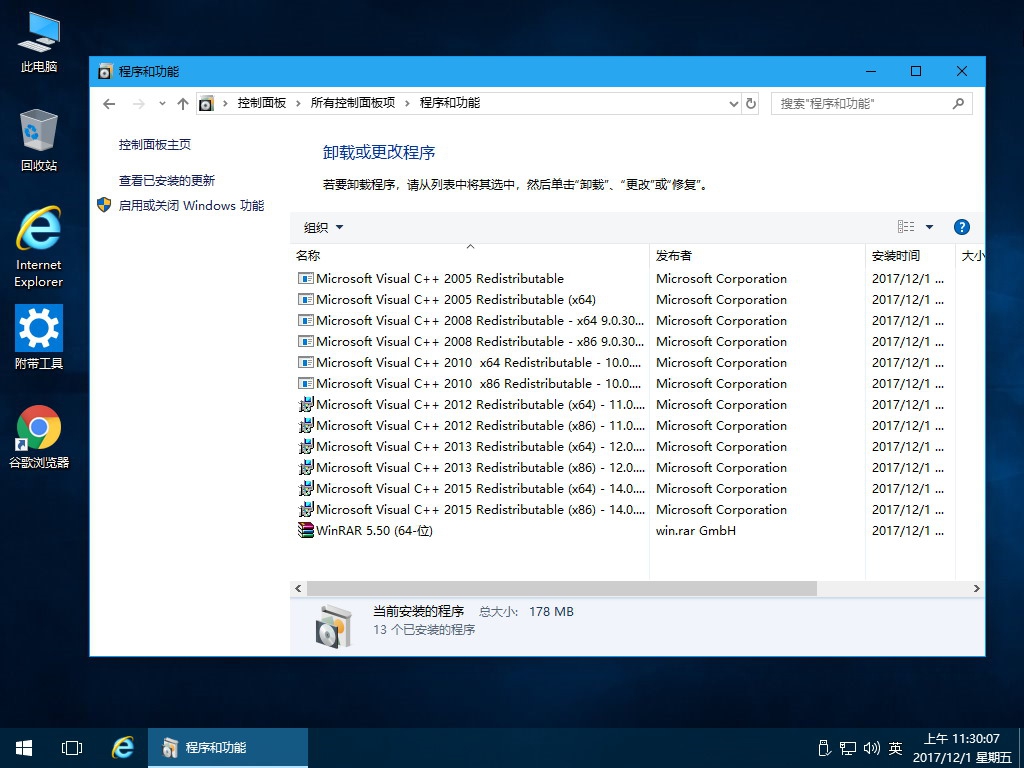Launch Internet Explorer from the taskbar
Image resolution: width=1024 pixels, height=768 pixels.
122,748
